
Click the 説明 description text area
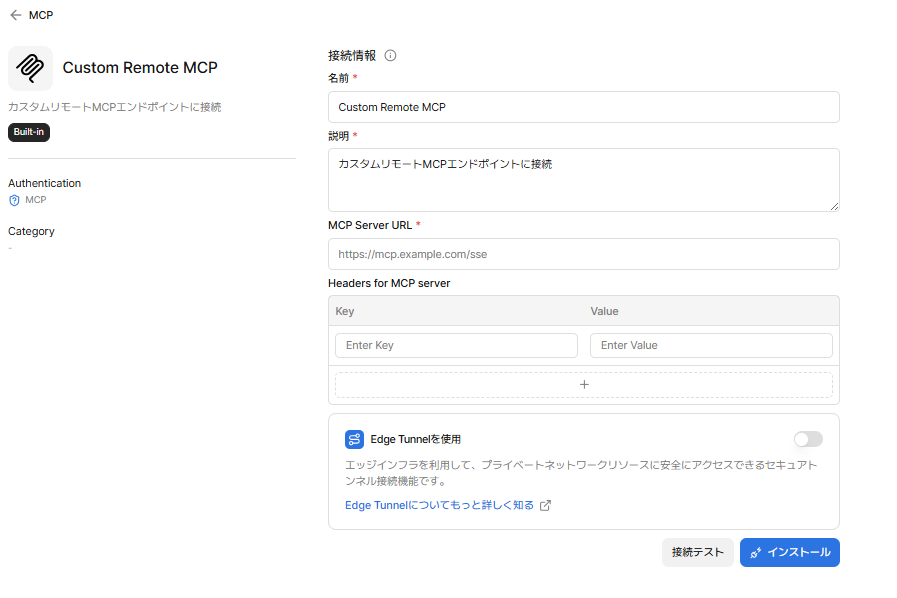[584, 180]
